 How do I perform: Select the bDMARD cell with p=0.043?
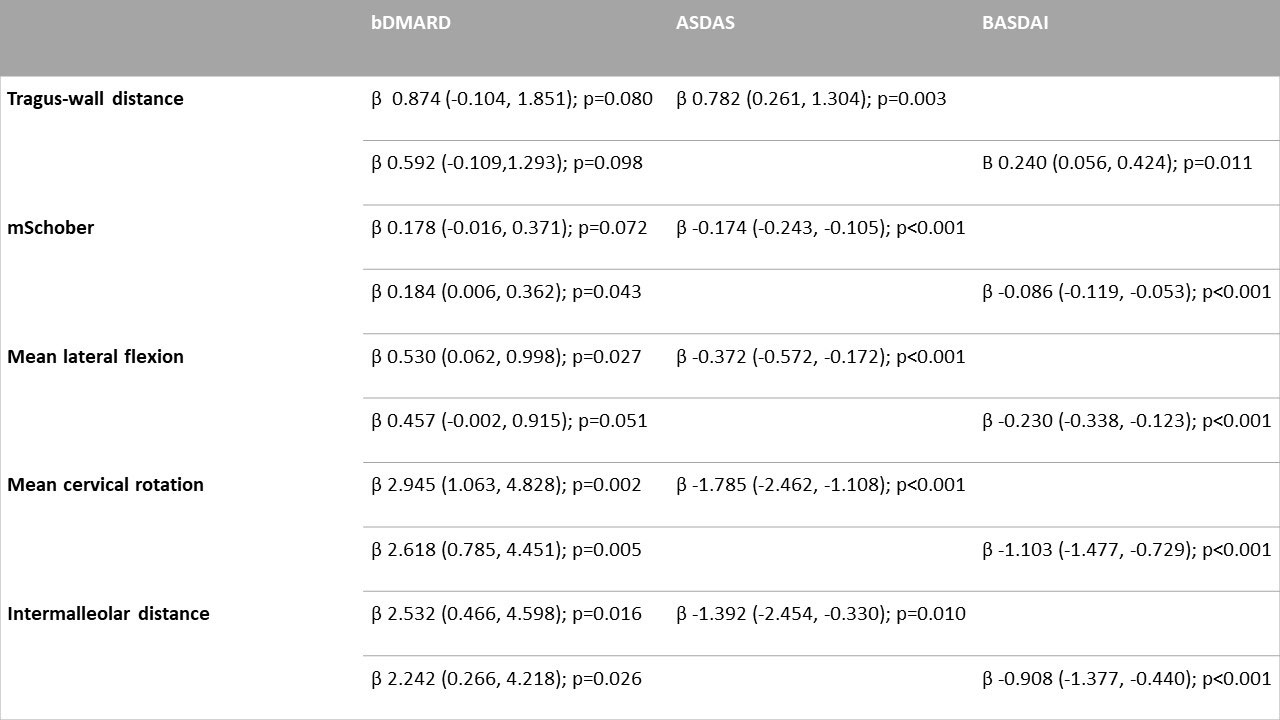click(506, 292)
